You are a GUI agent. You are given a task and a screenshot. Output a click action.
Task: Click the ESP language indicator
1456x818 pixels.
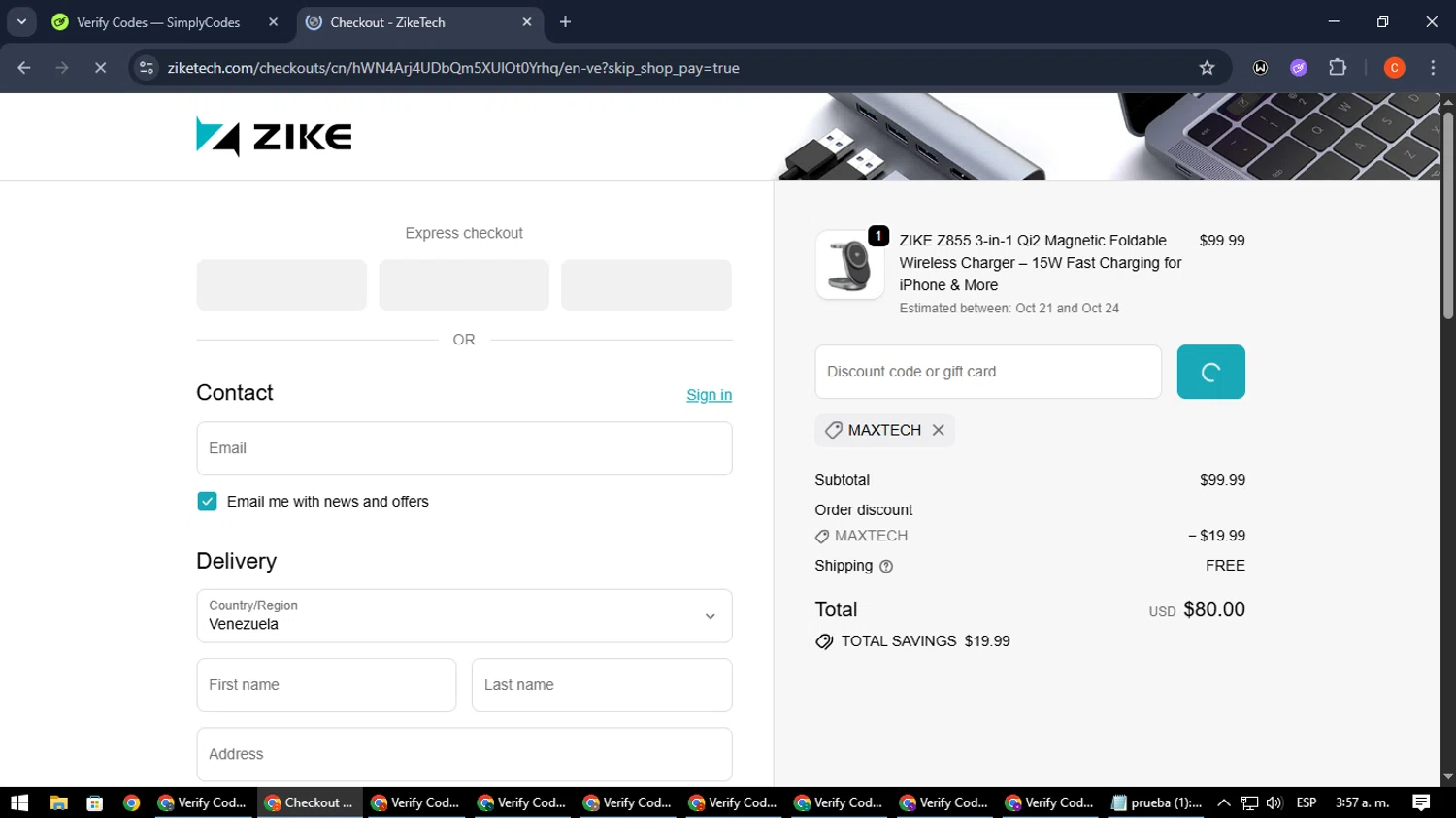(1307, 802)
